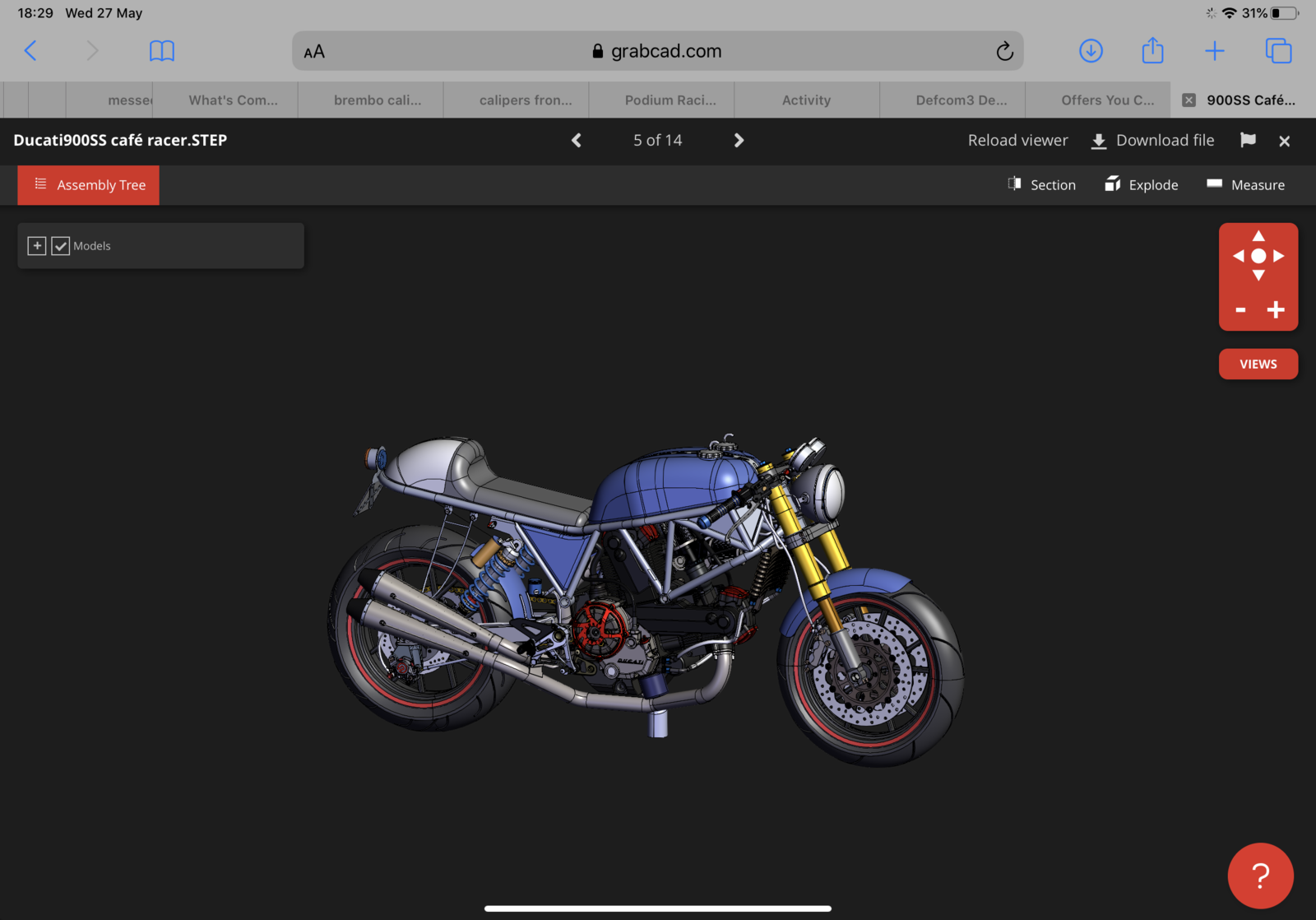The image size is (1316, 920).
Task: Uncheck the Models visibility checkbox
Action: 61,246
